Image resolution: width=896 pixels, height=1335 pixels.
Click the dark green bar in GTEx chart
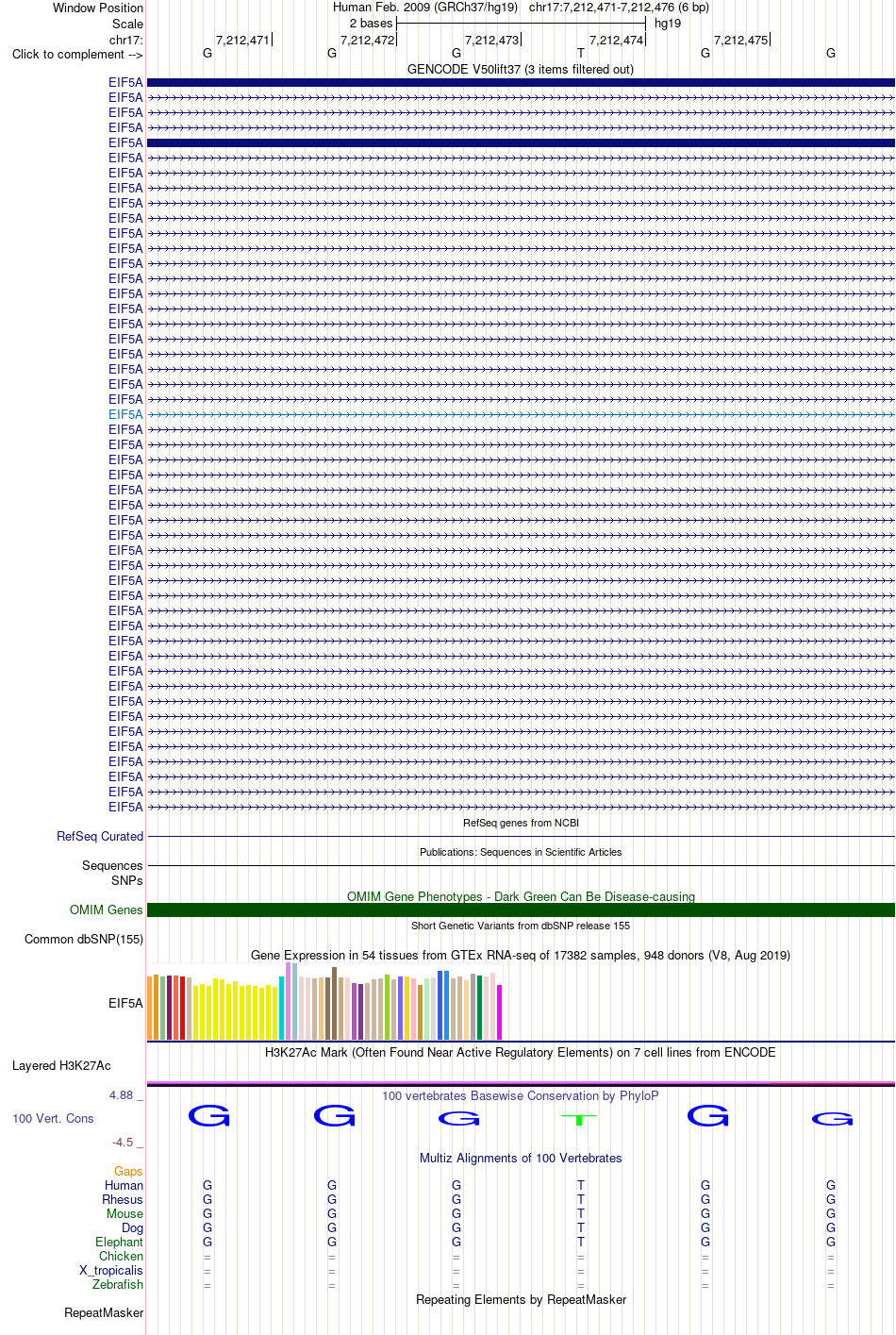480,1008
